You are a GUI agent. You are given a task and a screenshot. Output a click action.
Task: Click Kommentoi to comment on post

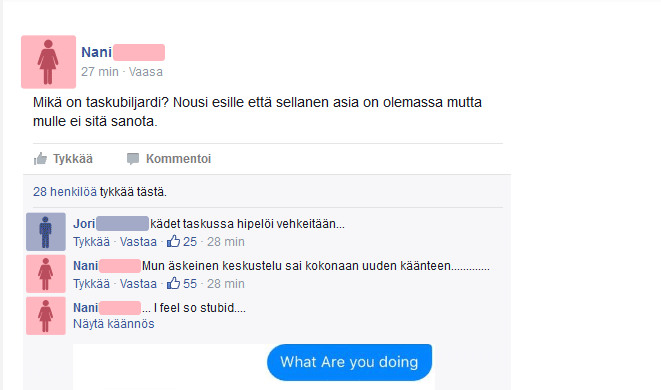[x=178, y=159]
